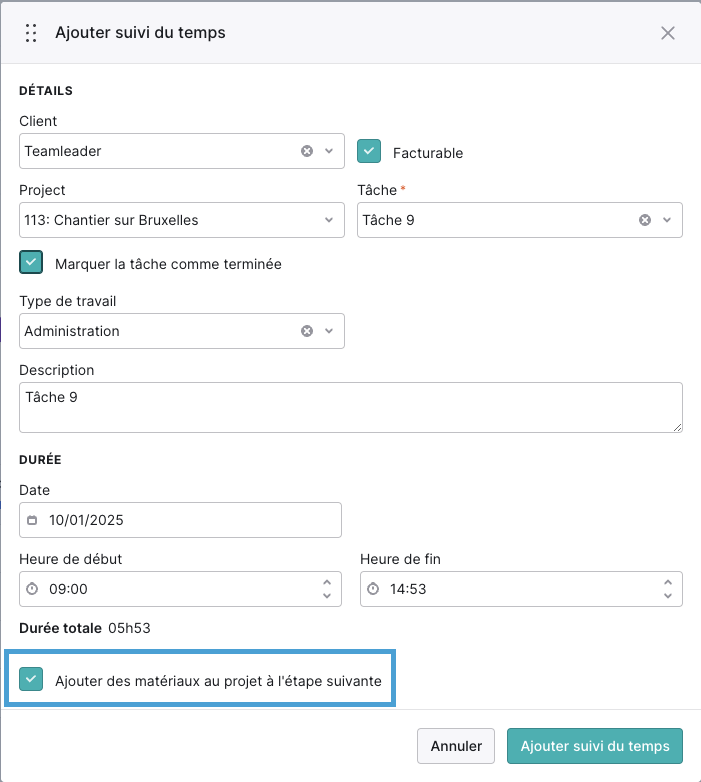
Task: Uncheck Ajouter des matériaux au projet checkbox
Action: tap(31, 679)
